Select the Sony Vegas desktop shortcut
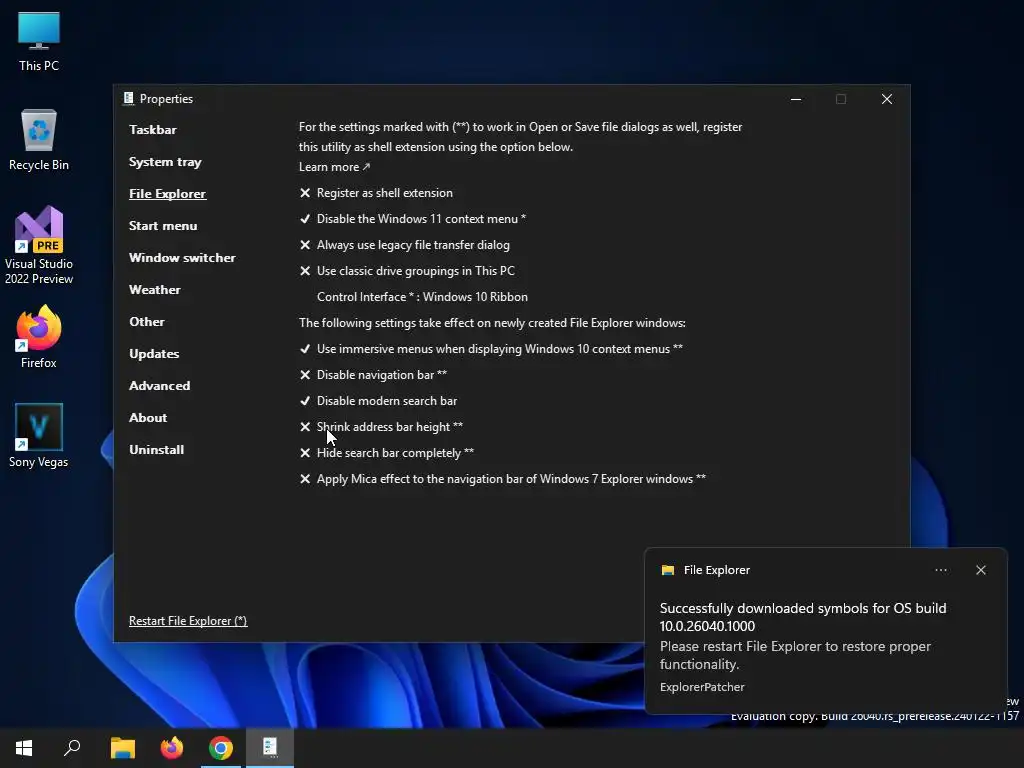This screenshot has width=1024, height=768. pos(39,436)
